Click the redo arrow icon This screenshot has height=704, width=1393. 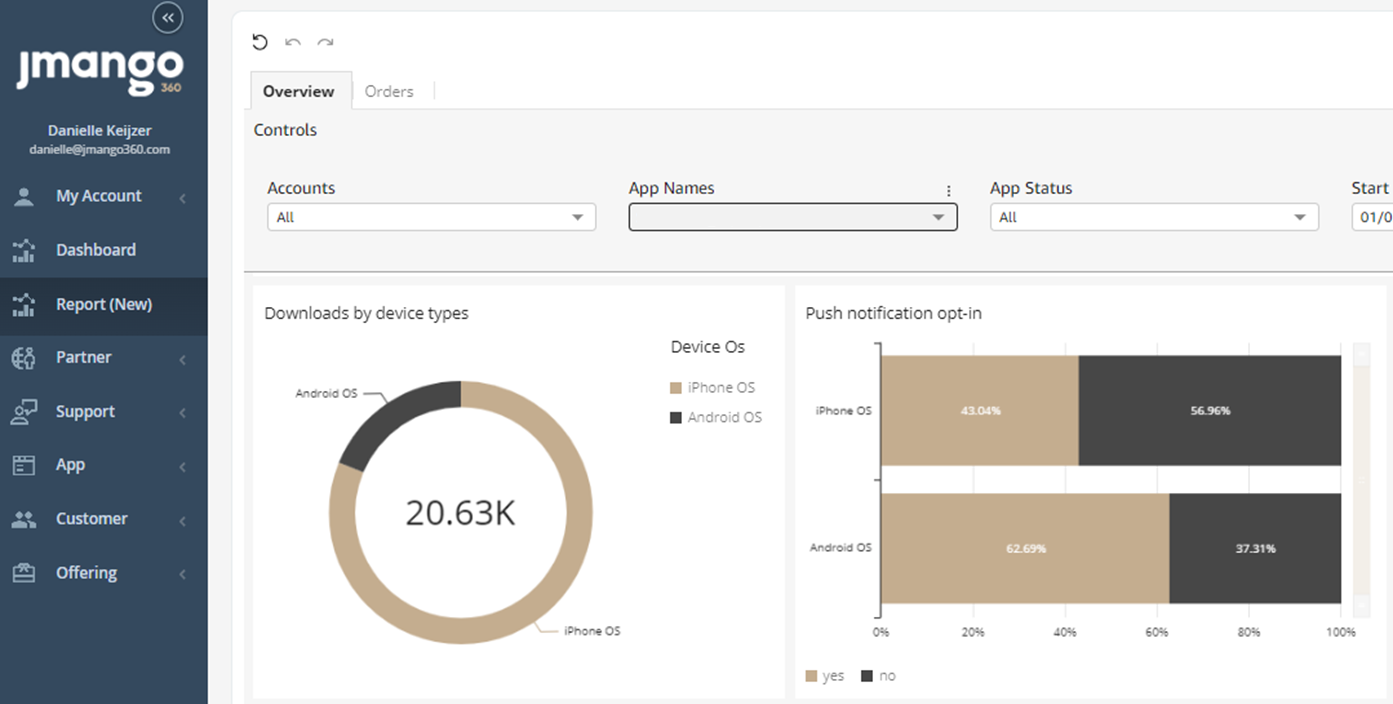[x=325, y=42]
